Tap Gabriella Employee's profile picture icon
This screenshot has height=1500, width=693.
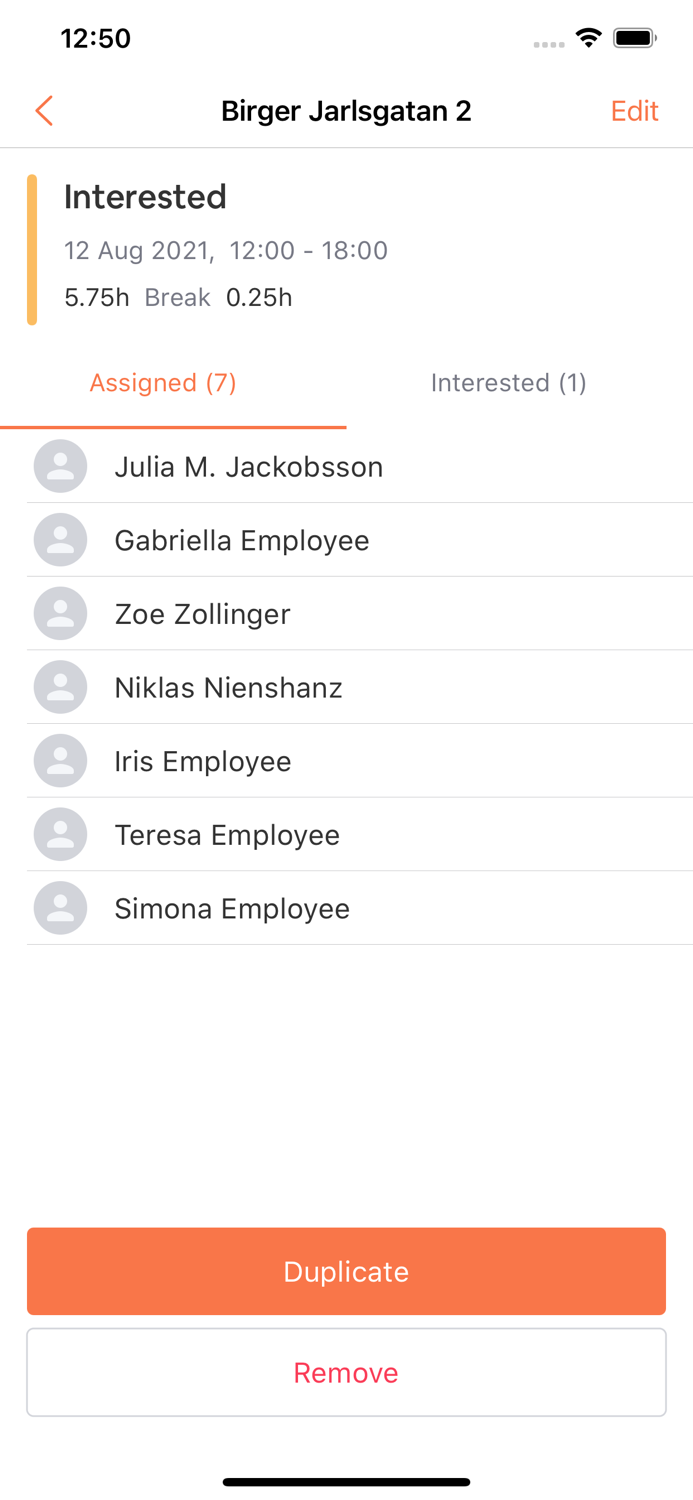60,540
